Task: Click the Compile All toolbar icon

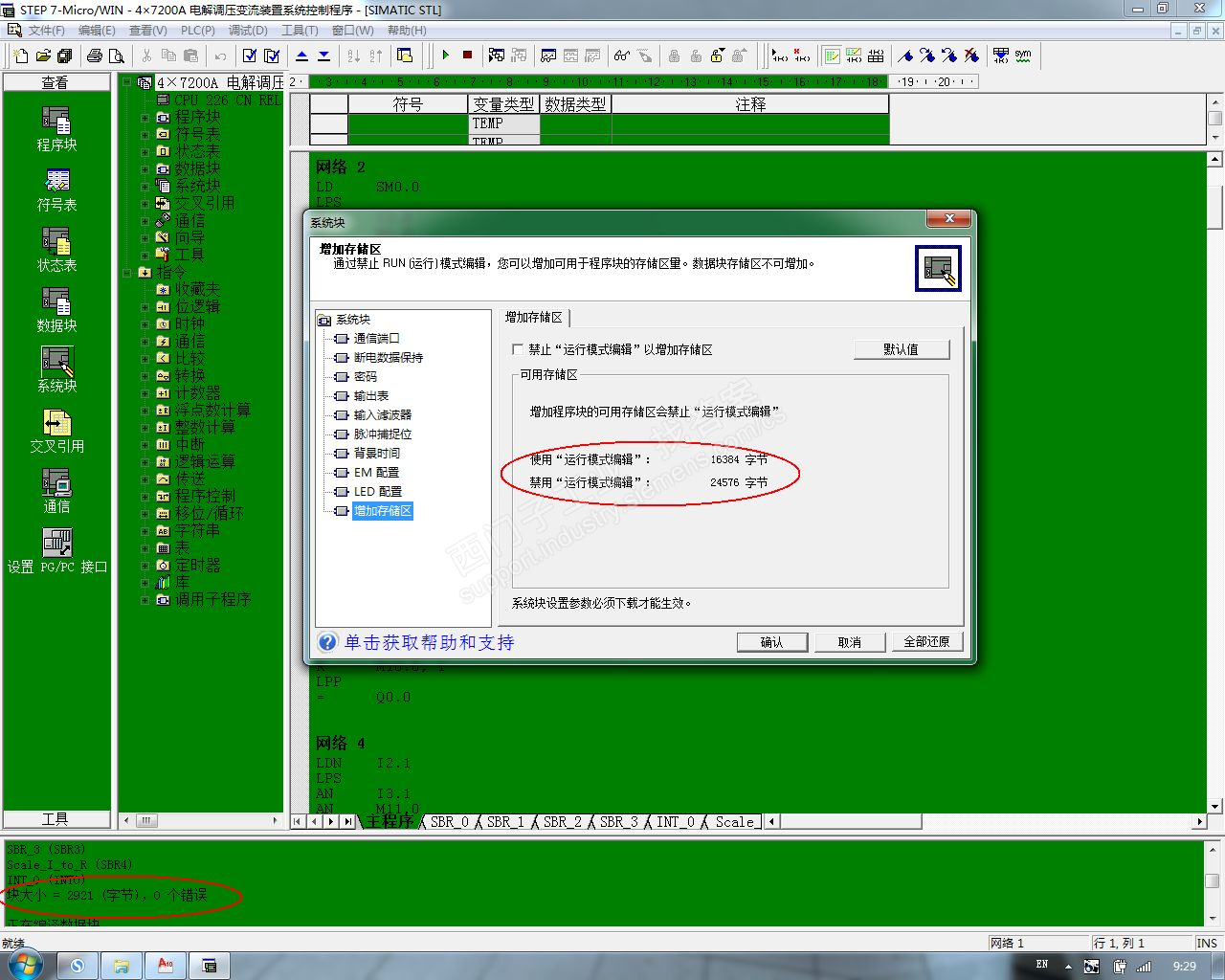Action: (272, 56)
